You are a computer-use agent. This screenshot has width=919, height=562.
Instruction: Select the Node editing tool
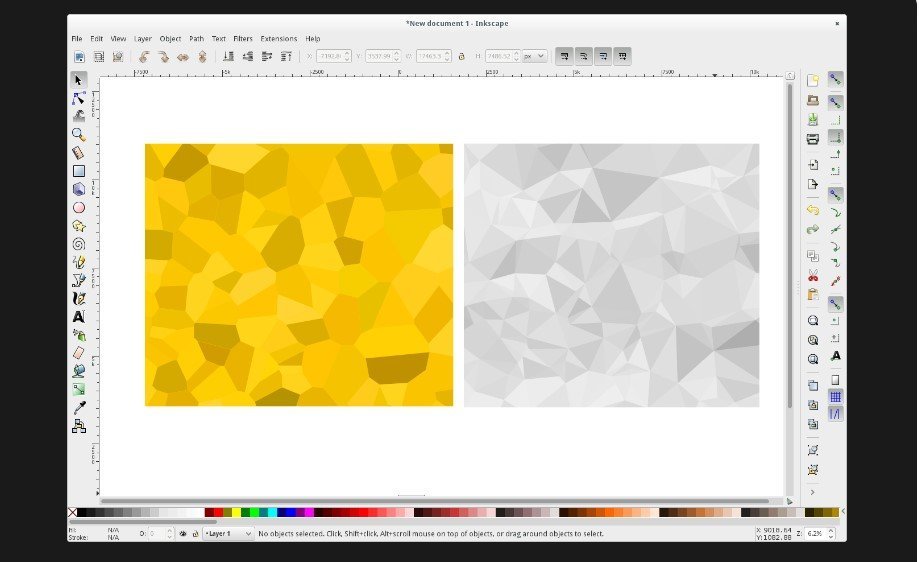point(78,98)
